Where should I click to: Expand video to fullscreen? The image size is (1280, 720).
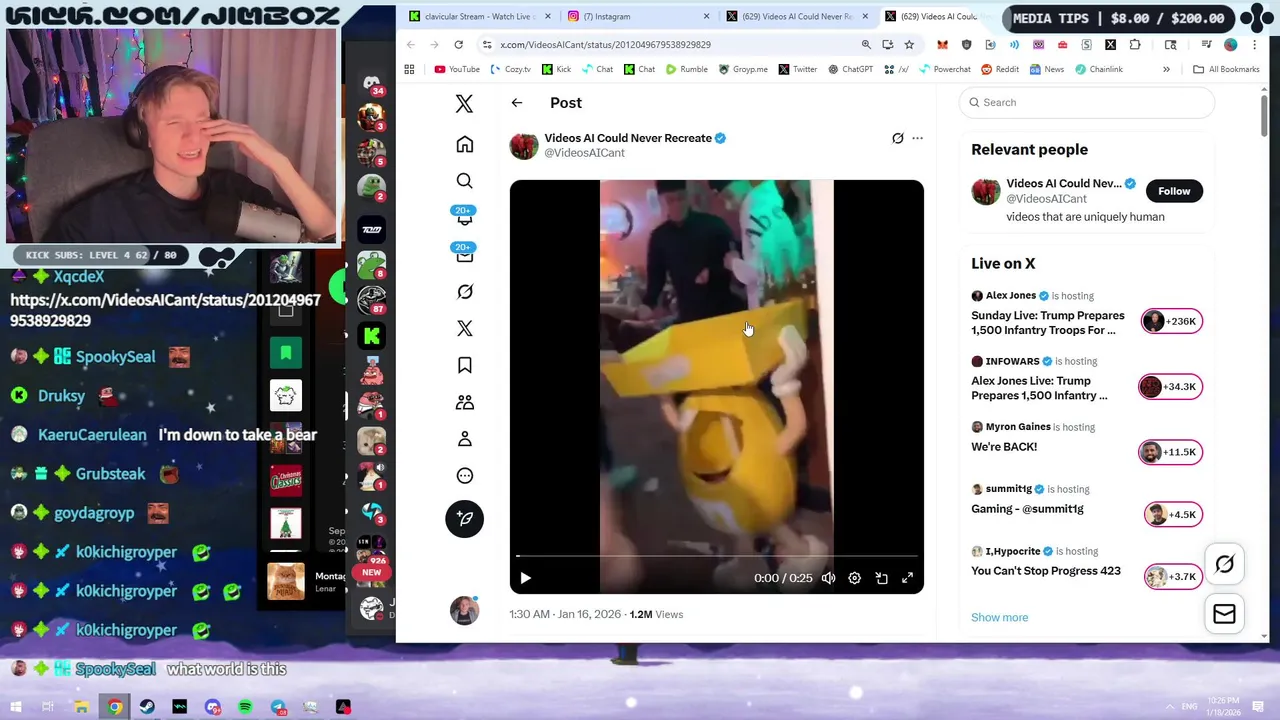(x=907, y=578)
